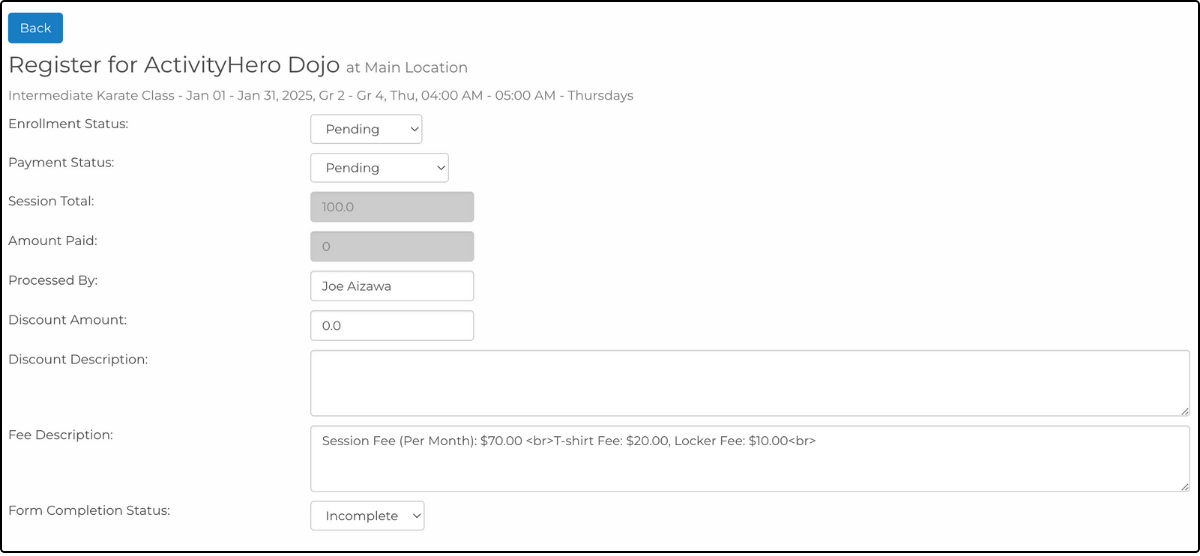Focus the Discount Amount field
Screen dimensions: 1200x556
392,325
